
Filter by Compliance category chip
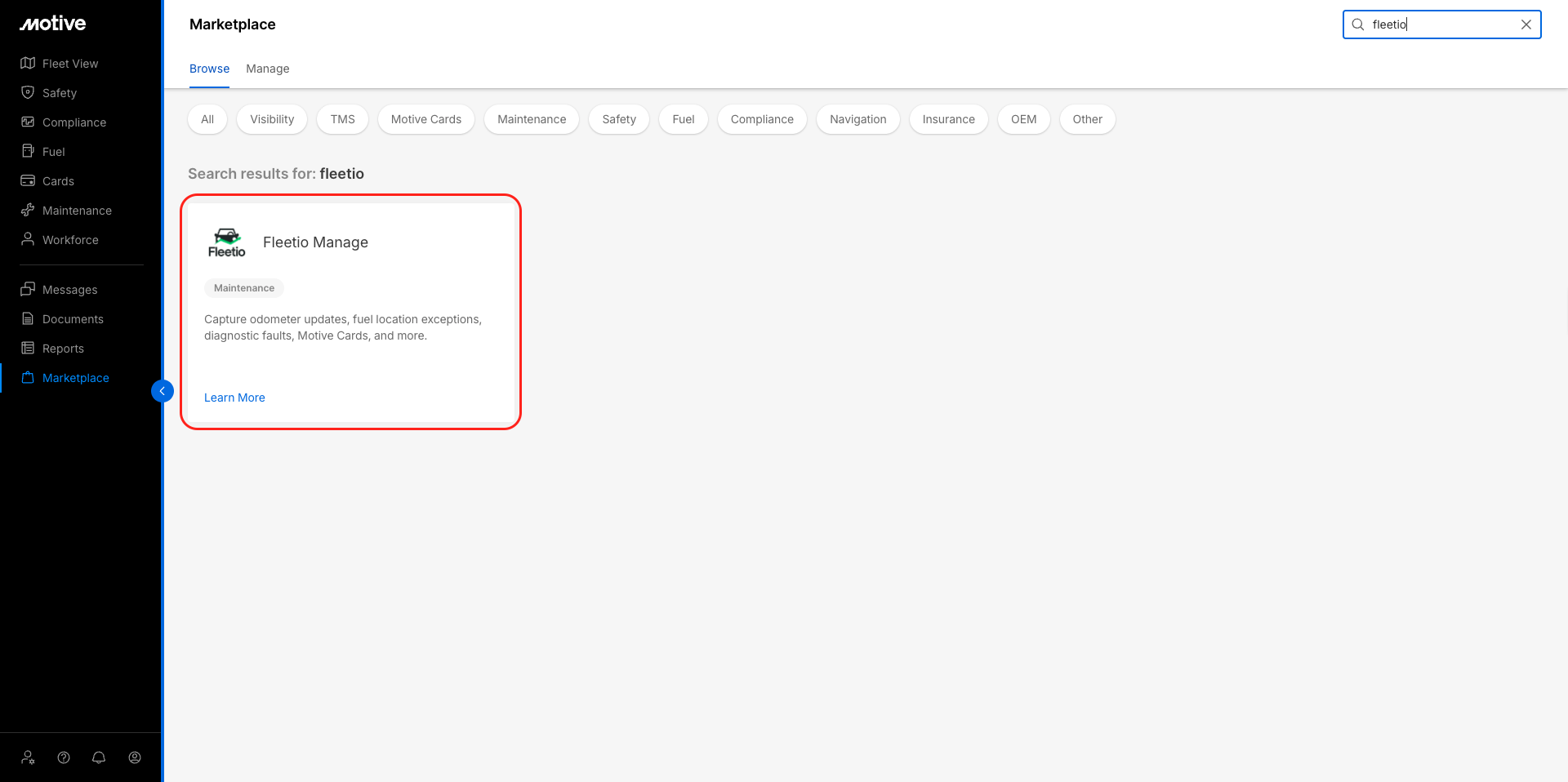pyautogui.click(x=762, y=119)
